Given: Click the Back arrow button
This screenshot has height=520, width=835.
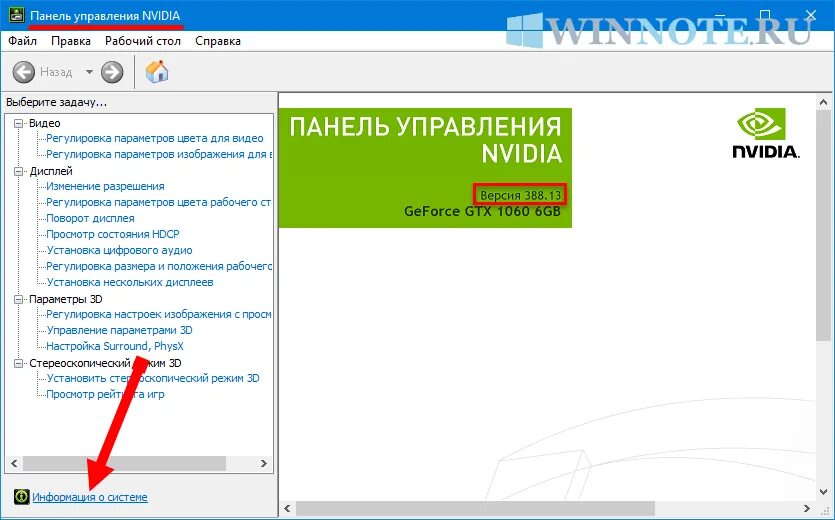Looking at the screenshot, I should click(x=23, y=72).
